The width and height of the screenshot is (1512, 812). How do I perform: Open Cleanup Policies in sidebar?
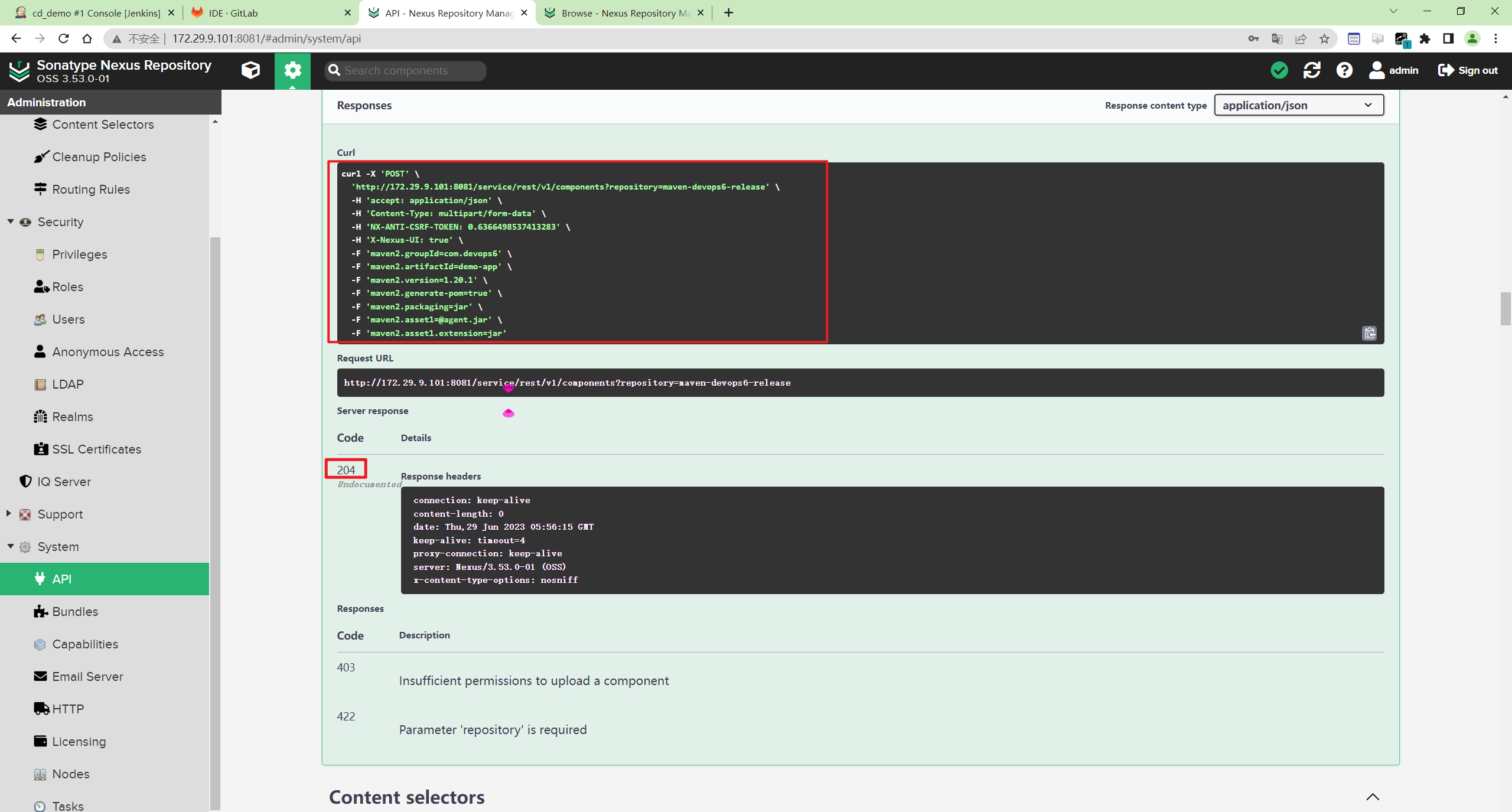(99, 157)
